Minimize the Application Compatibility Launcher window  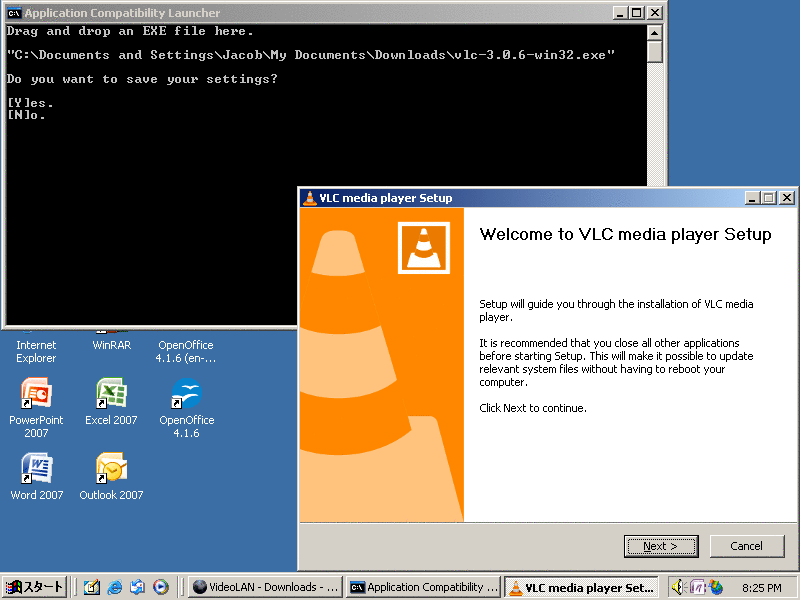(620, 13)
